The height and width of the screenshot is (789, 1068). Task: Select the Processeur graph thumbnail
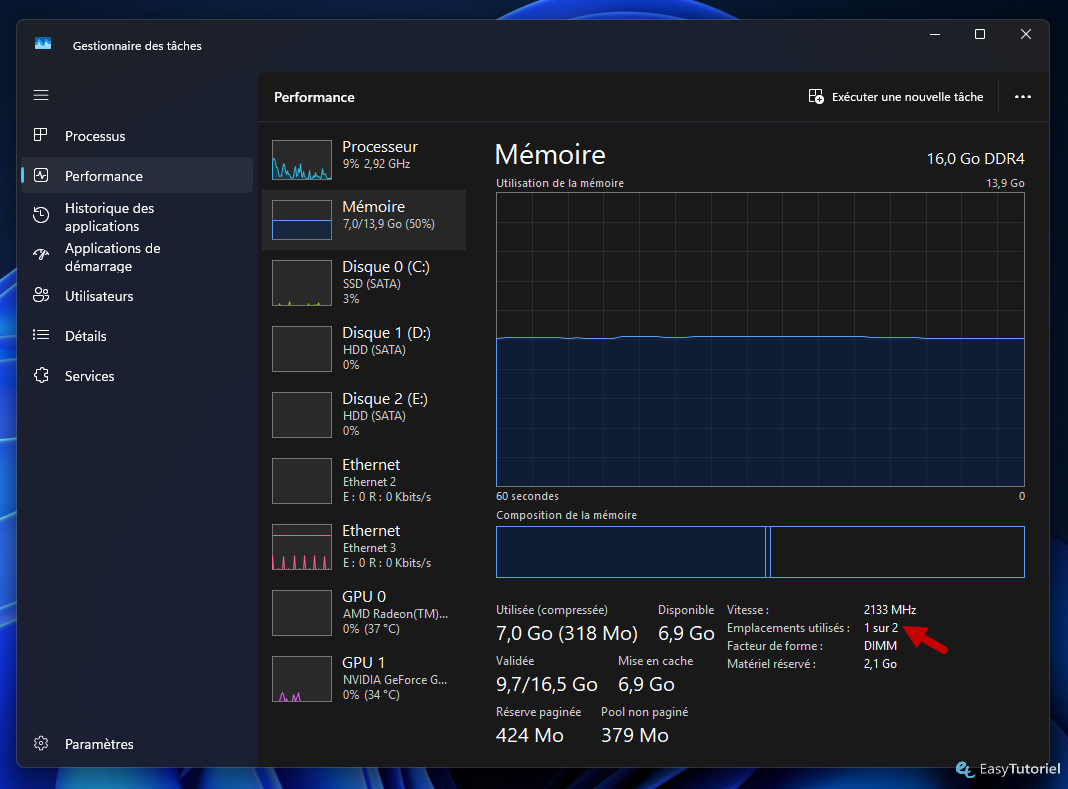coord(302,160)
